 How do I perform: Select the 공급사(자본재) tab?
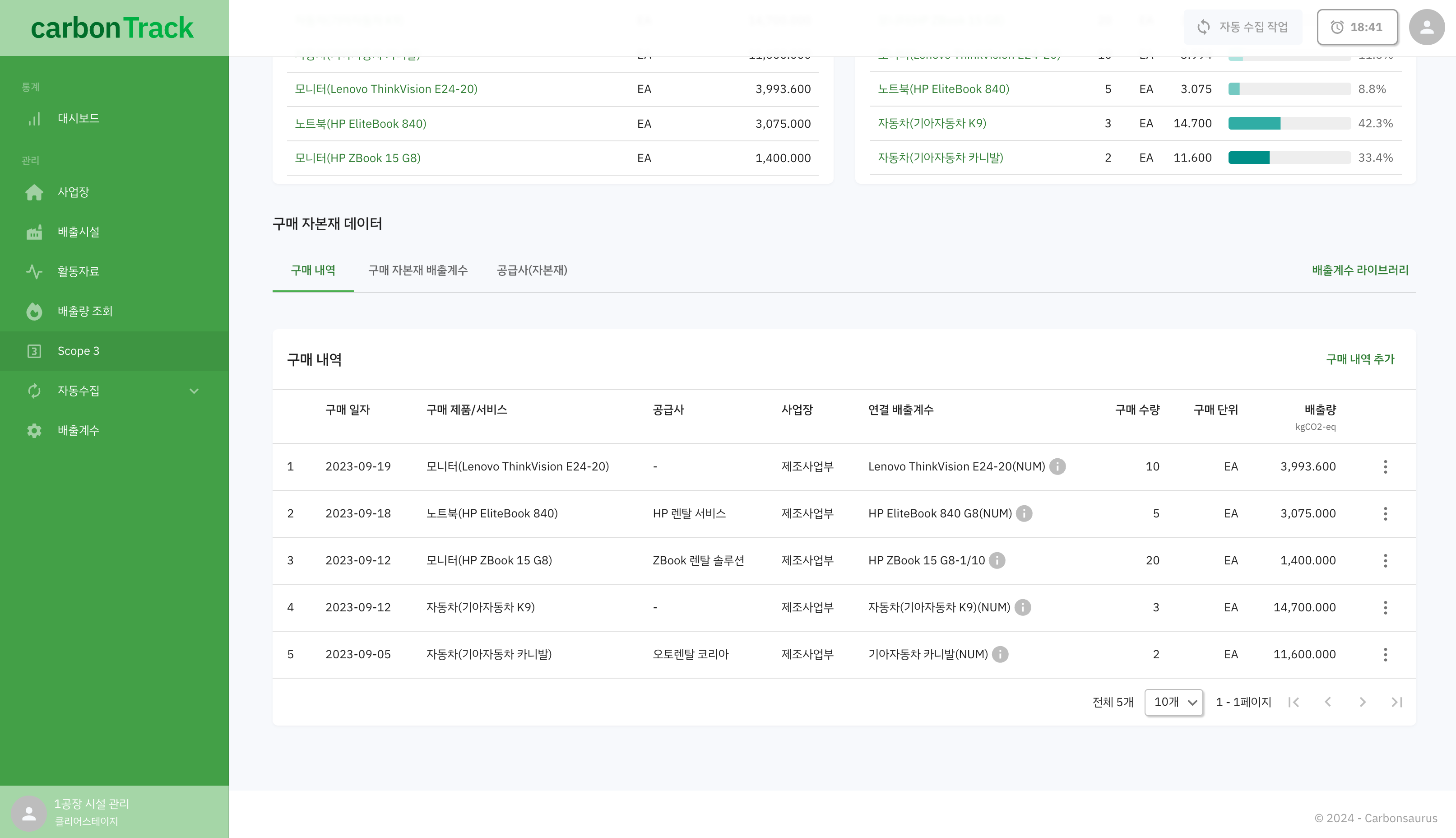532,270
